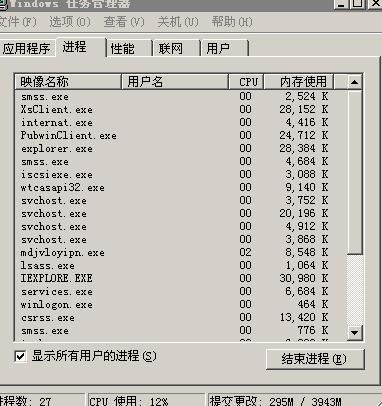Screen dimensions: 382x406
Task: Select svchost.exe row using 20,196 K
Action: point(180,214)
